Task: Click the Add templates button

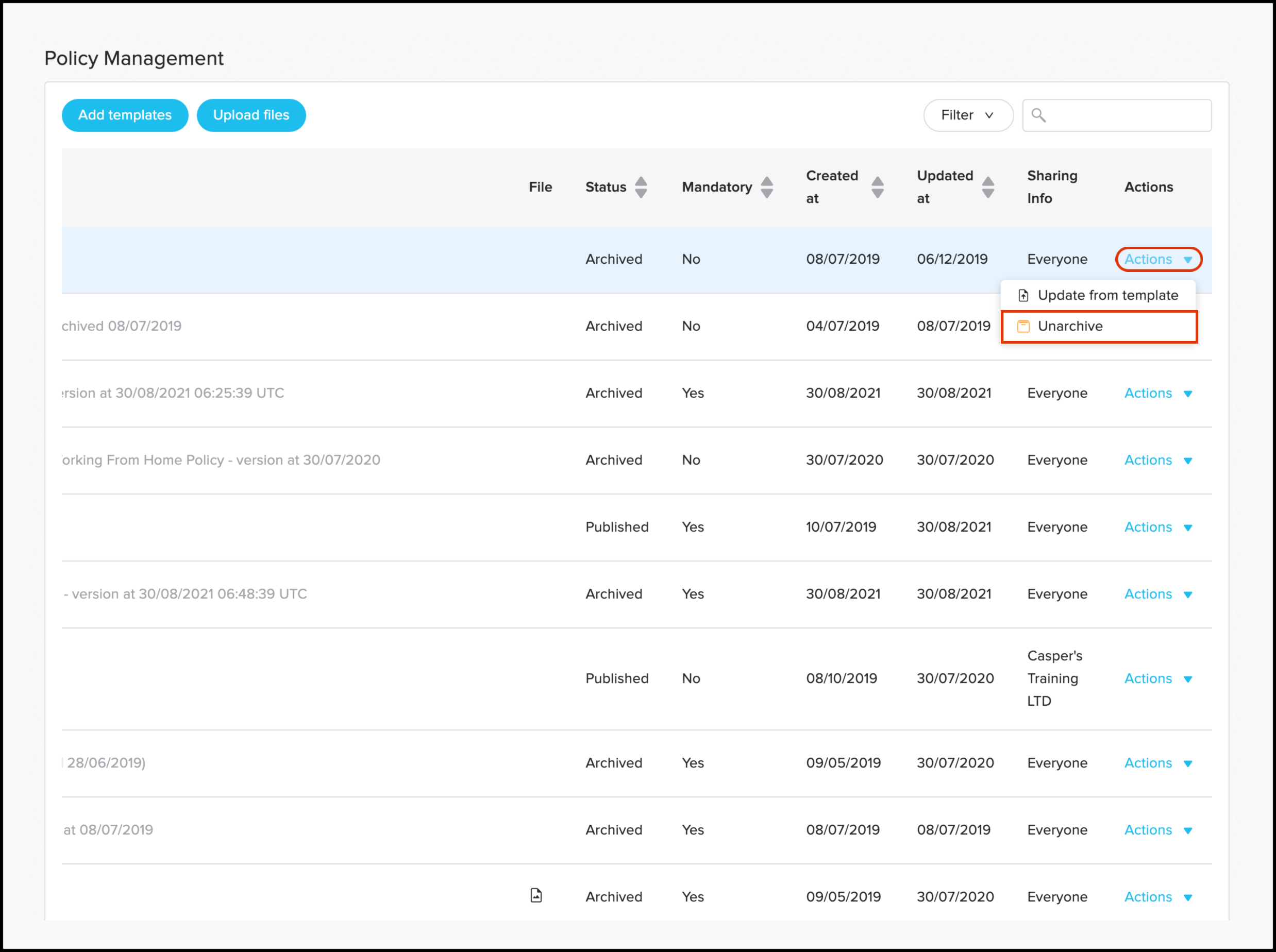Action: point(125,115)
